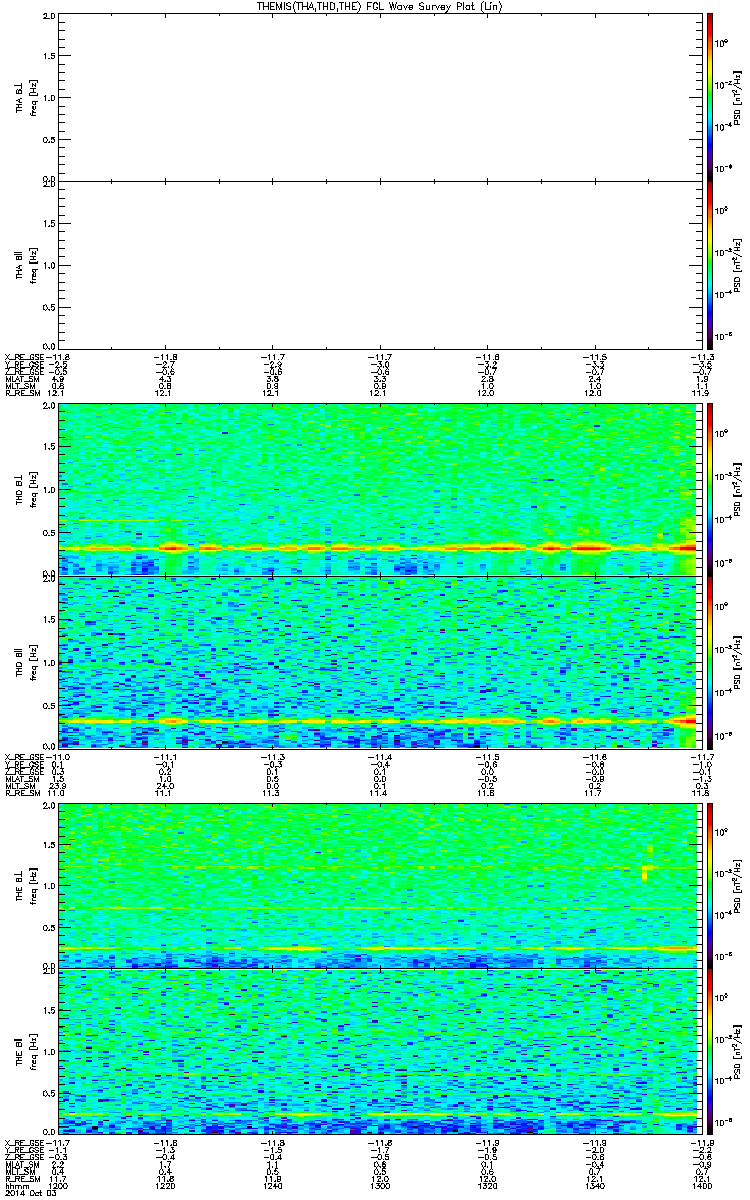This screenshot has height=1200, width=750.
Task: Click the THA BL freq [Hz] axis label
Action: tap(33, 97)
